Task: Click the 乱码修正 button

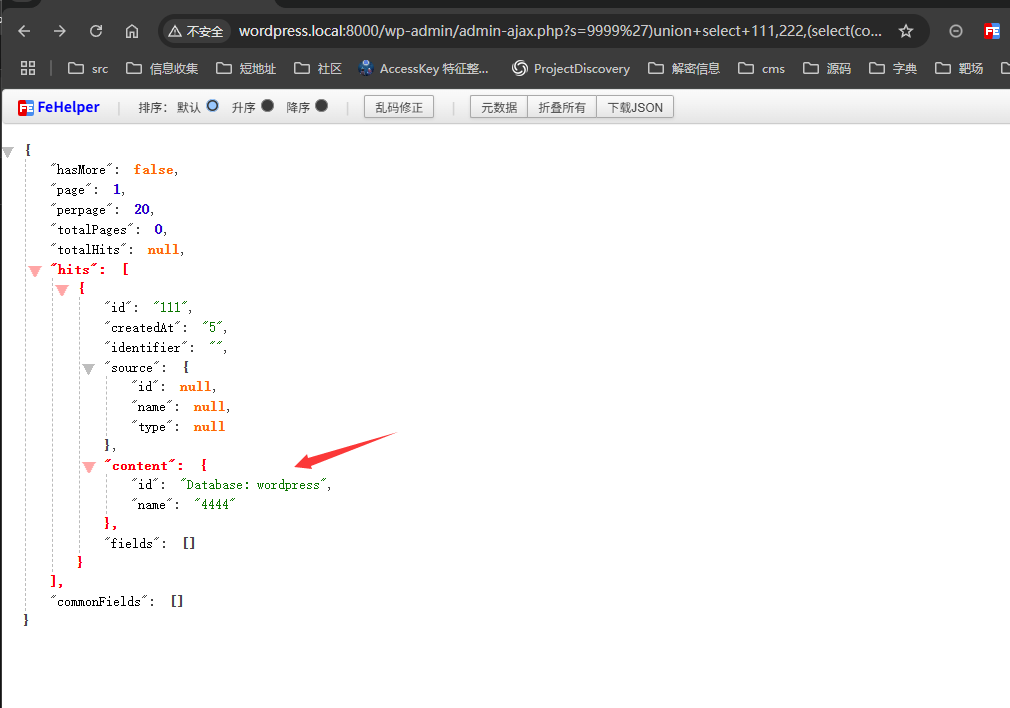Action: (398, 106)
